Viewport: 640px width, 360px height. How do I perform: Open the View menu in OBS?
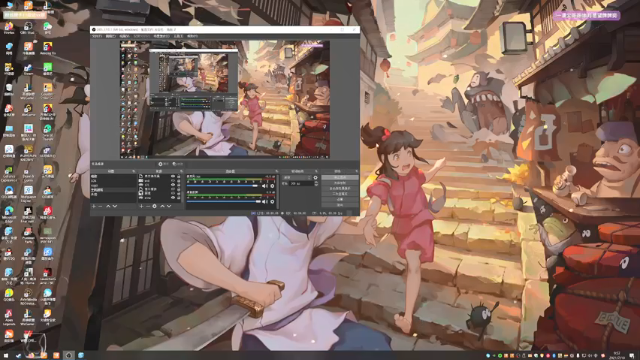124,36
